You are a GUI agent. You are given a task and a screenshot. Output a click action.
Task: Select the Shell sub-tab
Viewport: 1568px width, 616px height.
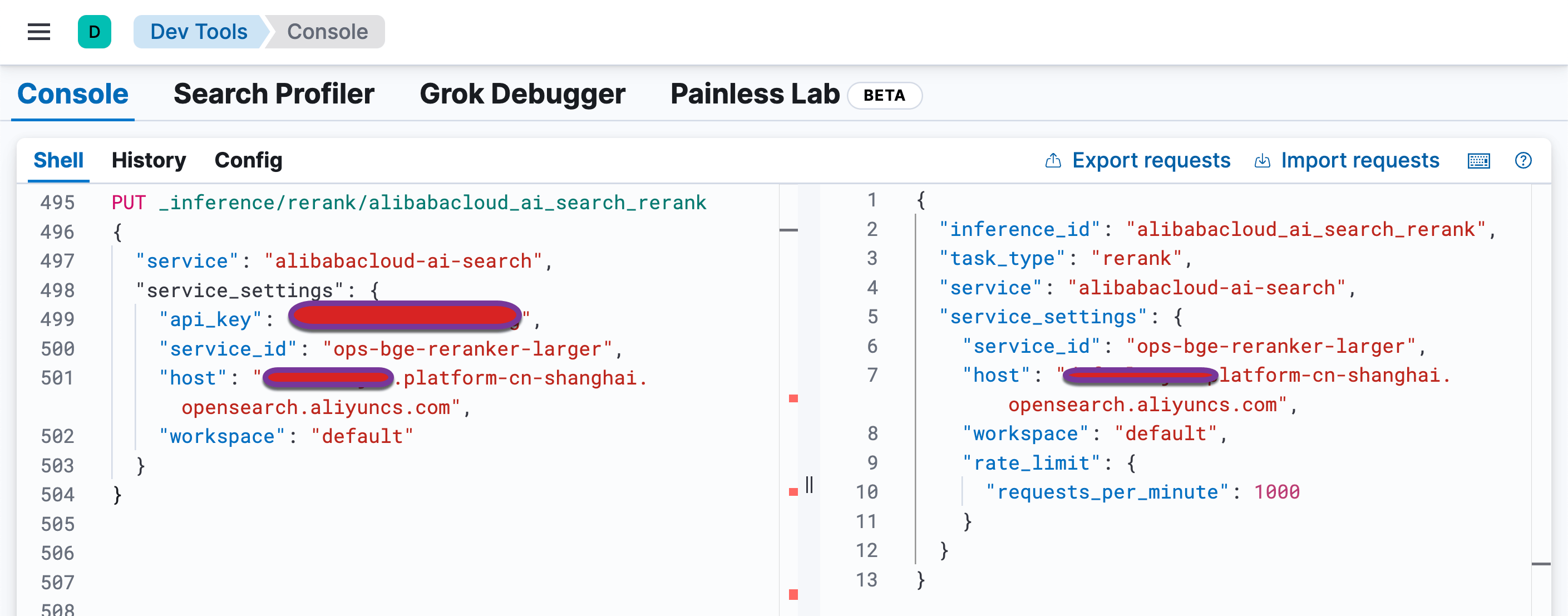click(x=58, y=161)
